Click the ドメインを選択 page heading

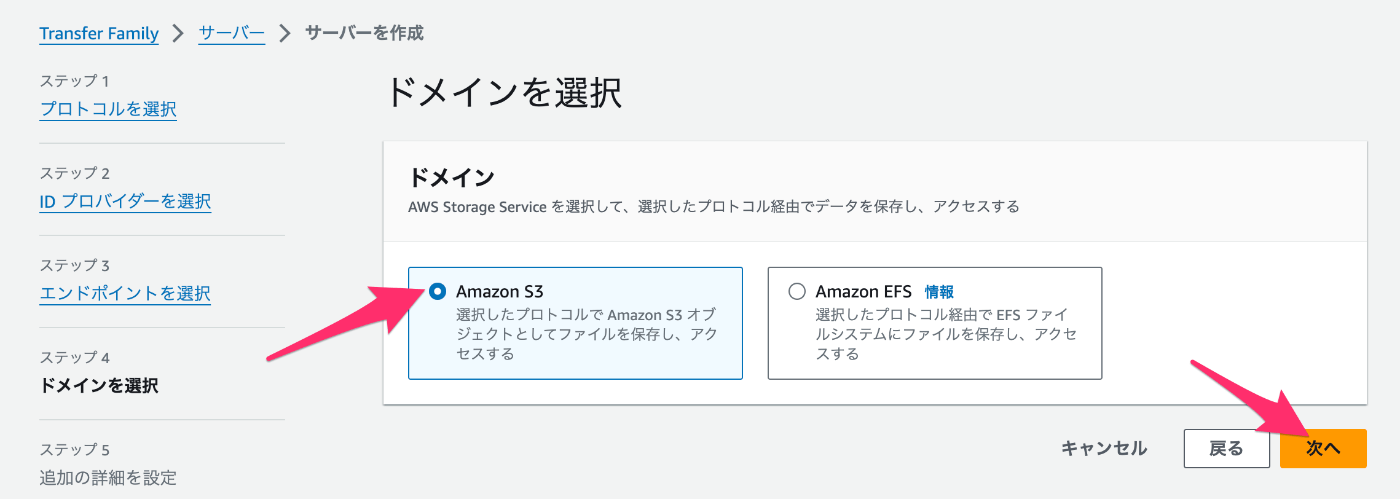[503, 93]
